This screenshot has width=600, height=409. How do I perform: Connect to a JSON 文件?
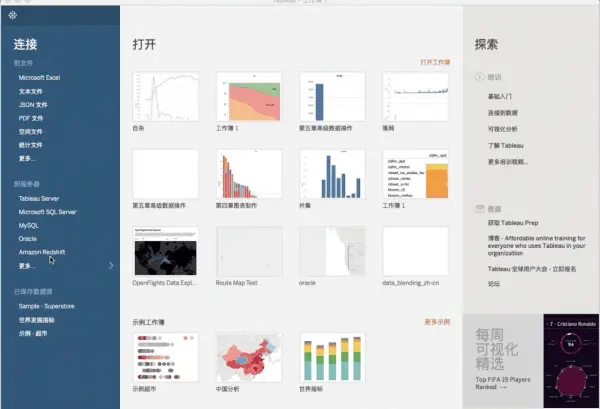(33, 104)
